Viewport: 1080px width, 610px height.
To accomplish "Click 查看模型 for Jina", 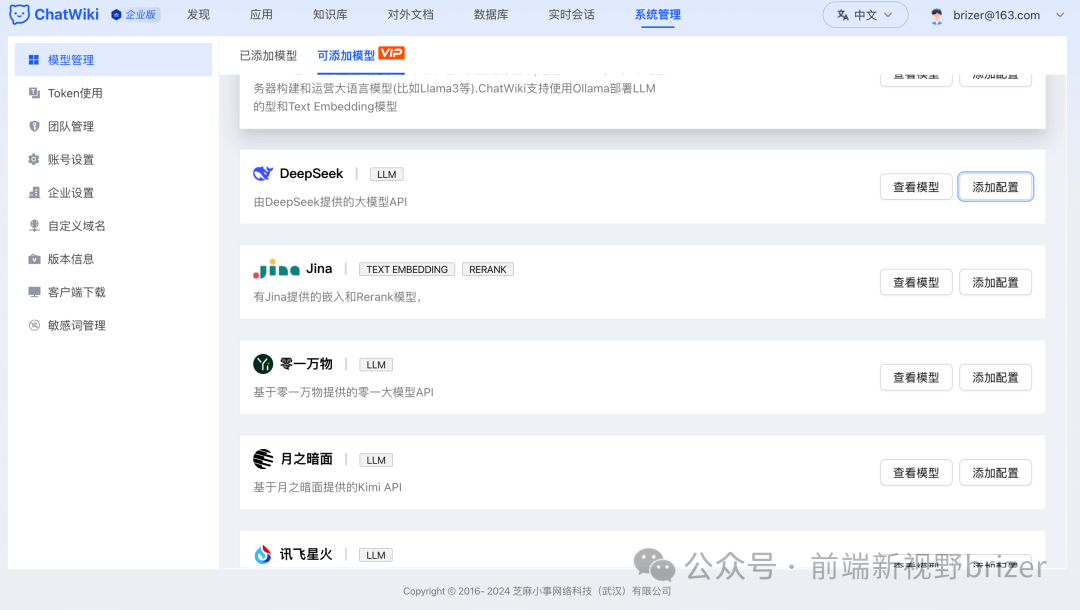I will (x=915, y=282).
